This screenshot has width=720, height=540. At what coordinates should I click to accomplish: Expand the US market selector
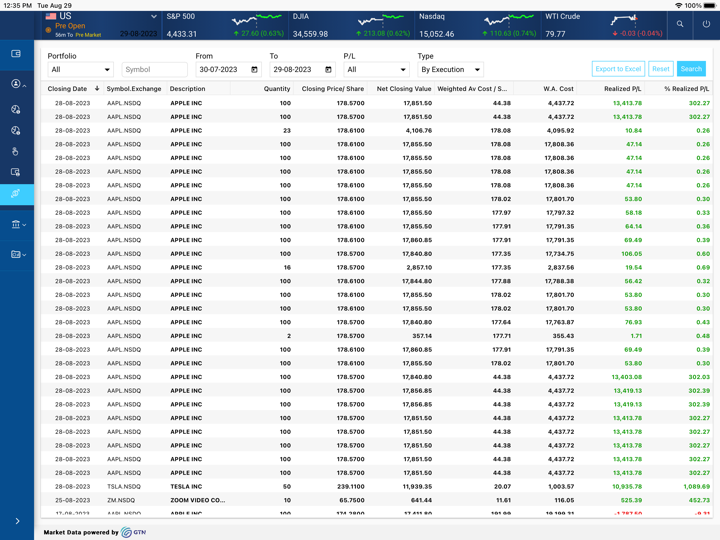point(154,17)
